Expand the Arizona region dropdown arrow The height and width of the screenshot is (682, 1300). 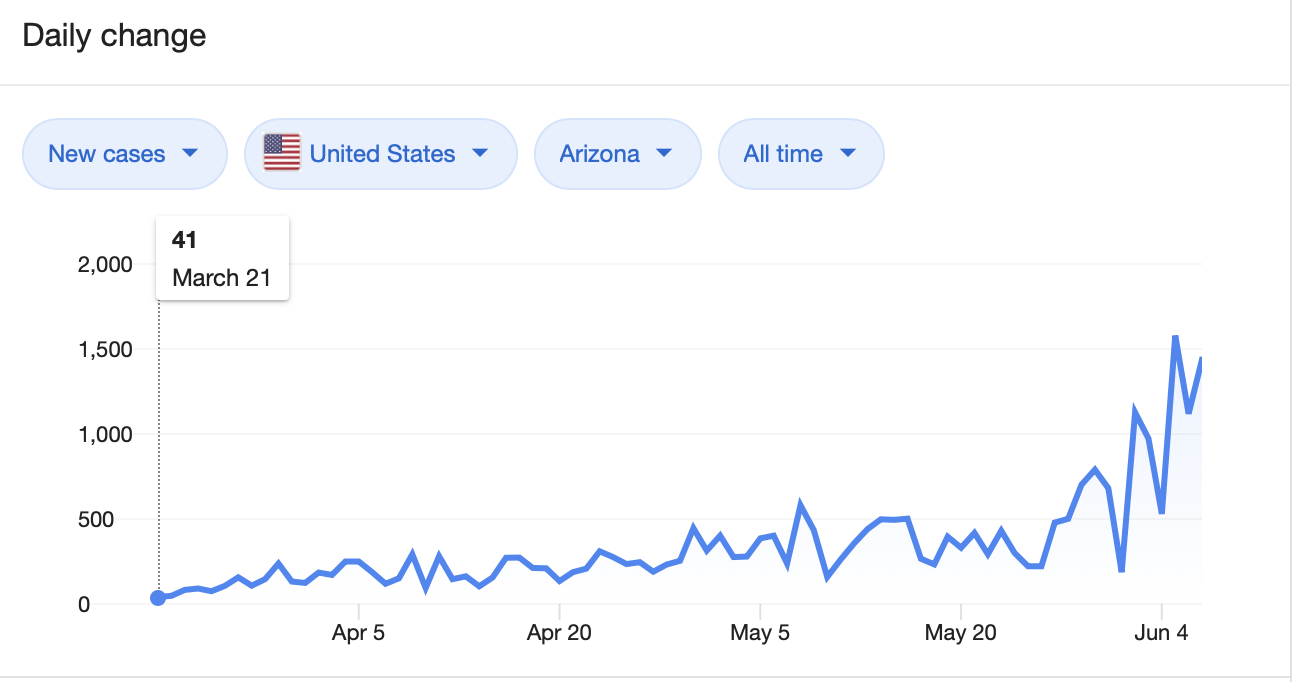[663, 153]
